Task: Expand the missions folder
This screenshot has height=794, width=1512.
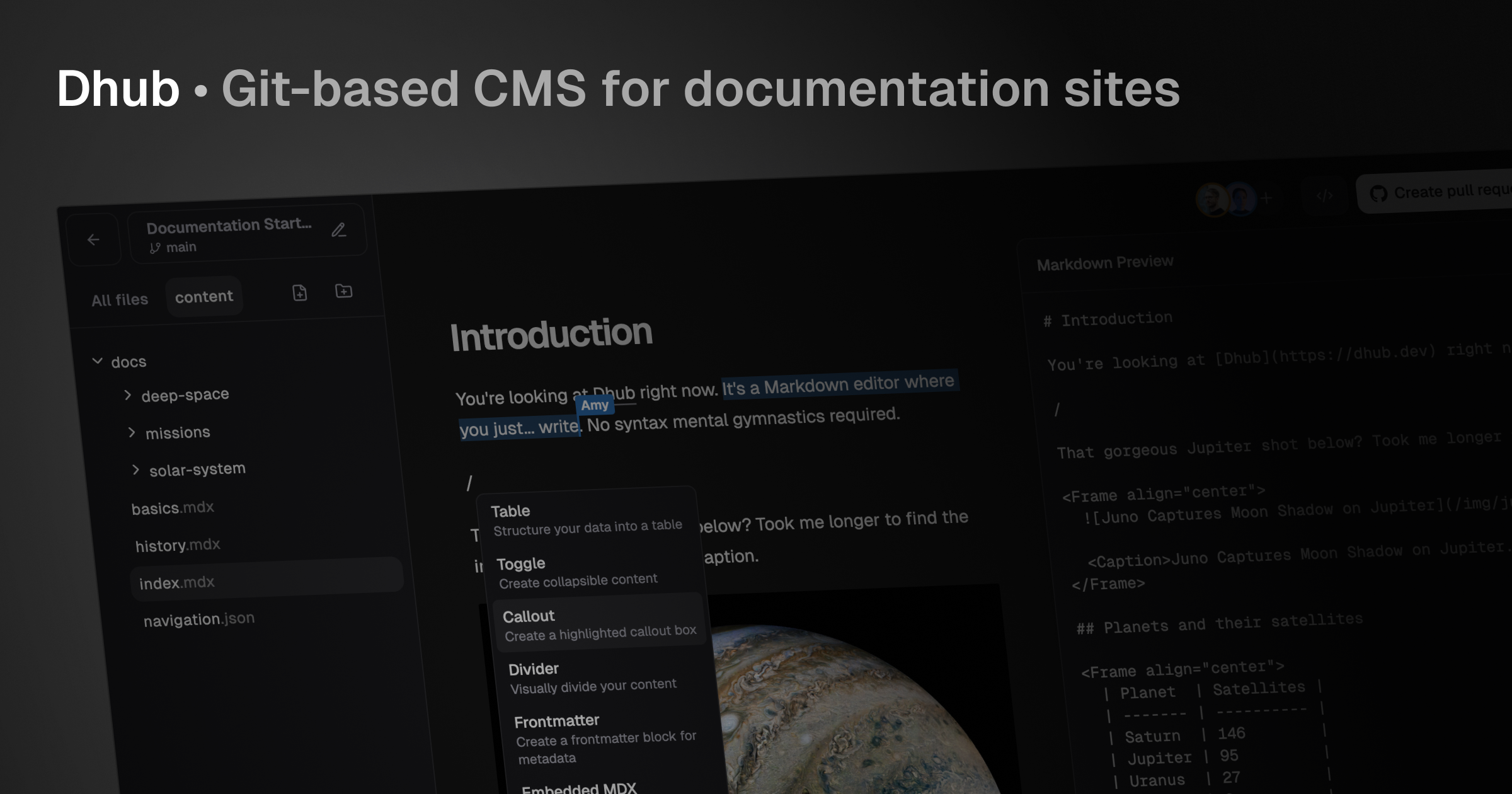Action: (x=132, y=432)
